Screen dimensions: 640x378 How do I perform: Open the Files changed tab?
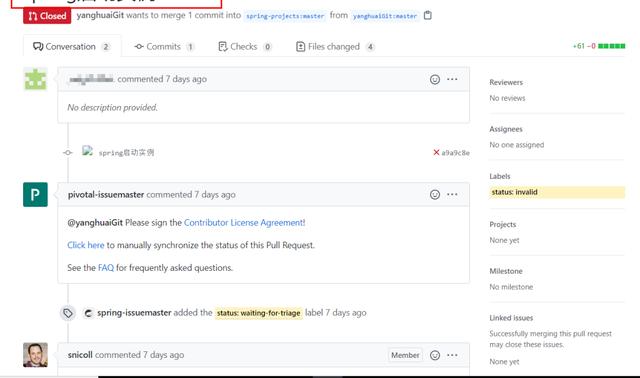coord(335,47)
